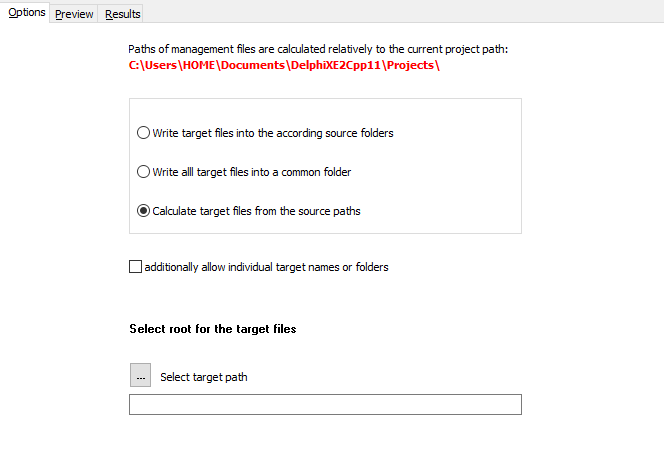Click the 'DelphiXE2Cpp11' part of the path
The height and width of the screenshot is (462, 664).
(329, 66)
